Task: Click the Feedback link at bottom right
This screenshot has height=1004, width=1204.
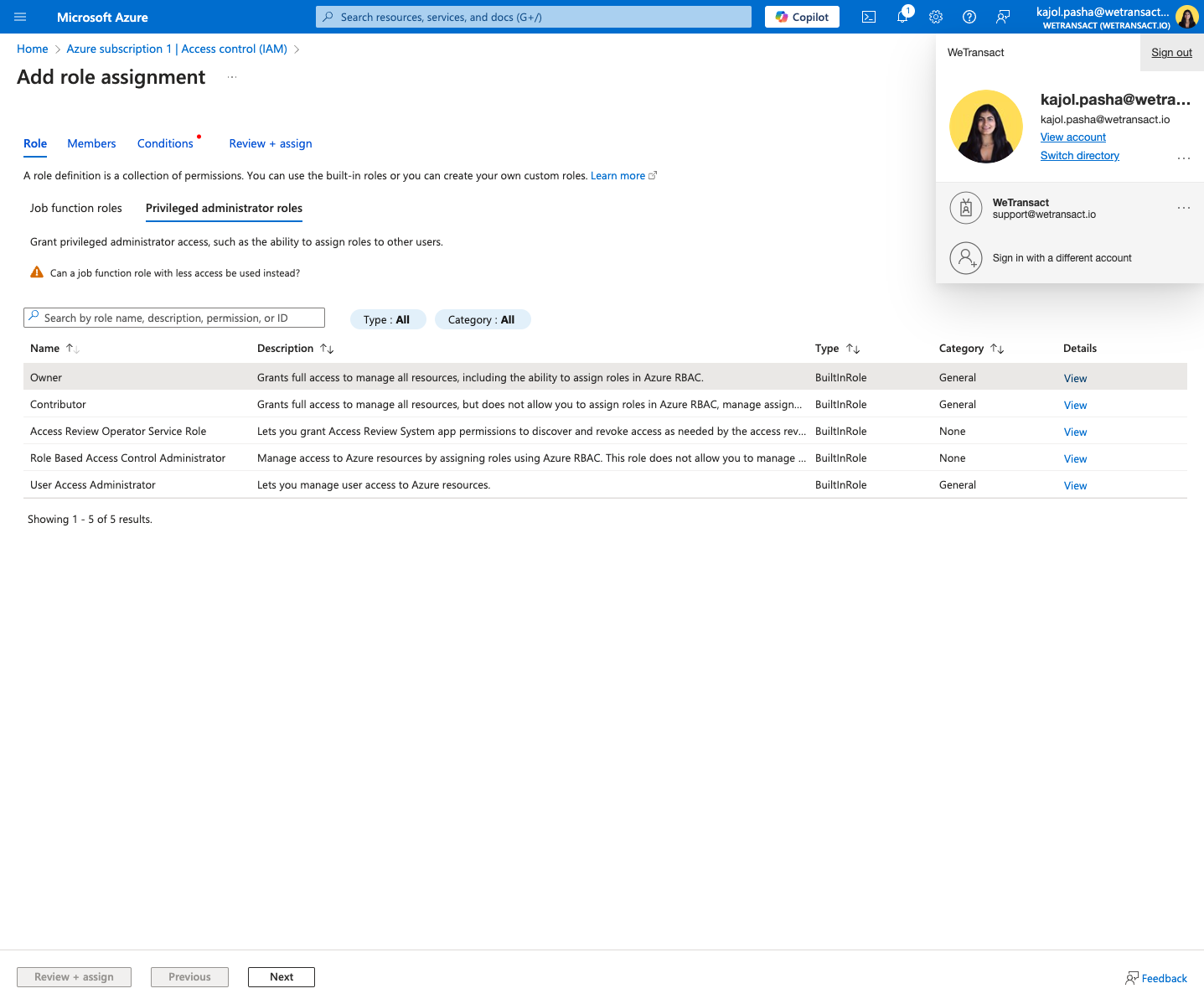Action: tap(1156, 978)
